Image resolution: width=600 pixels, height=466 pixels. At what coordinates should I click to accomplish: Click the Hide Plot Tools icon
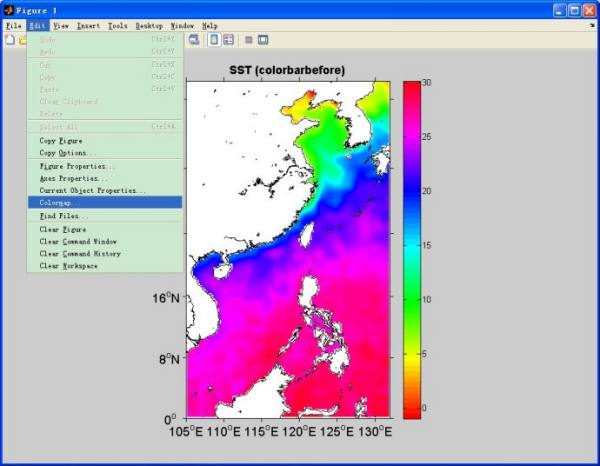tap(248, 40)
